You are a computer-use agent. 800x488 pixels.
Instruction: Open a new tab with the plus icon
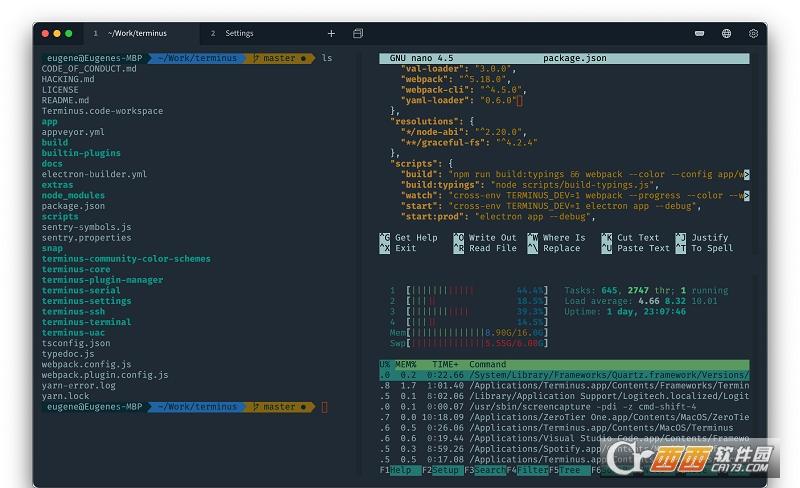331,33
